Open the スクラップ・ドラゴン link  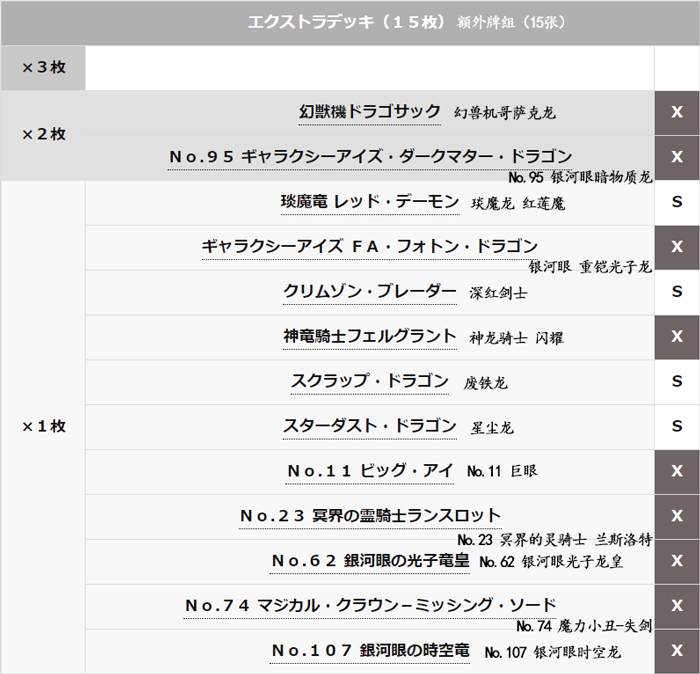[x=370, y=381]
